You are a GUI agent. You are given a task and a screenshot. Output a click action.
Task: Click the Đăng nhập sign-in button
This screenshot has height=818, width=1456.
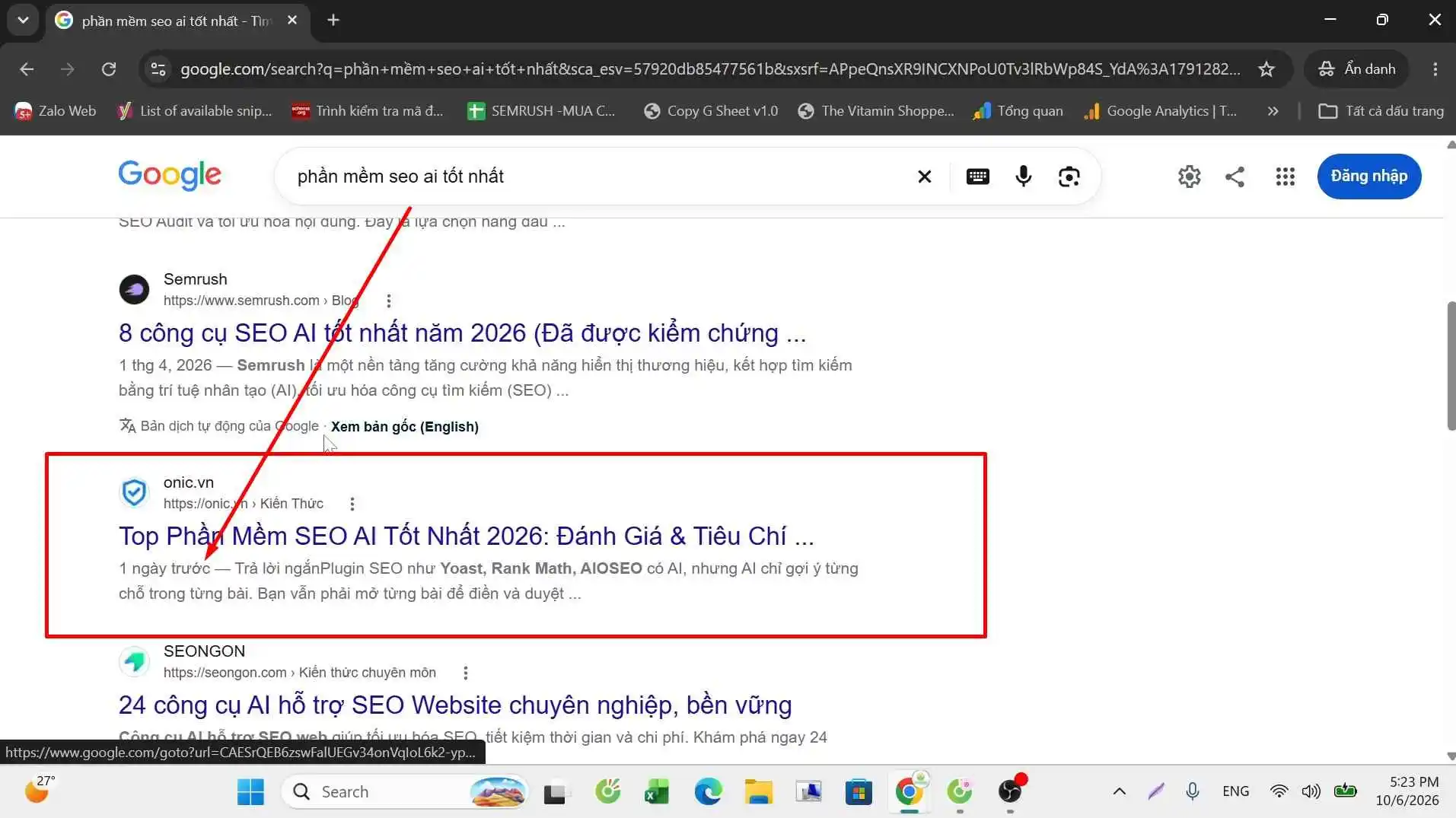point(1369,177)
